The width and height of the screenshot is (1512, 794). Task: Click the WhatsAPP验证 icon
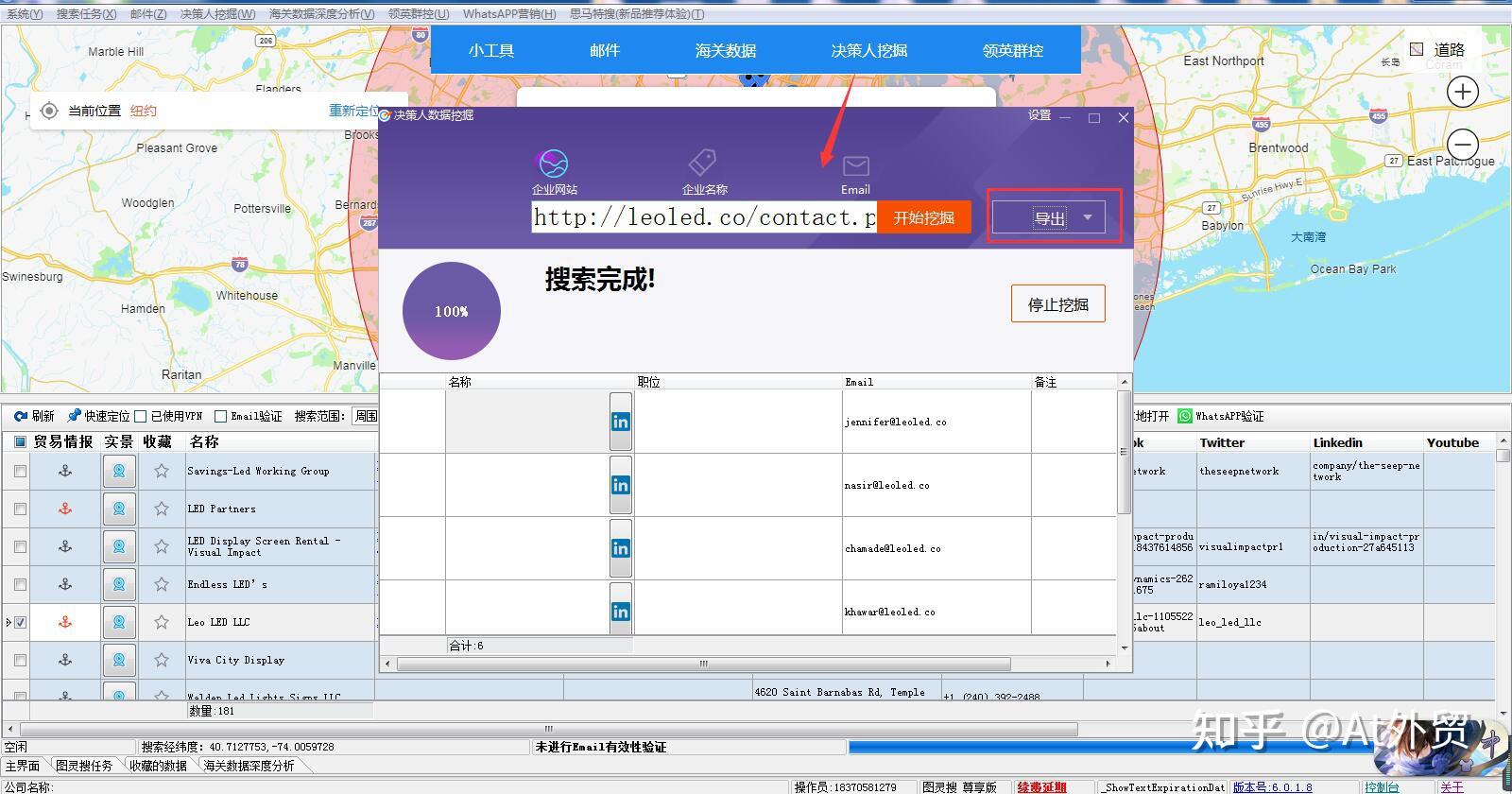[1185, 416]
